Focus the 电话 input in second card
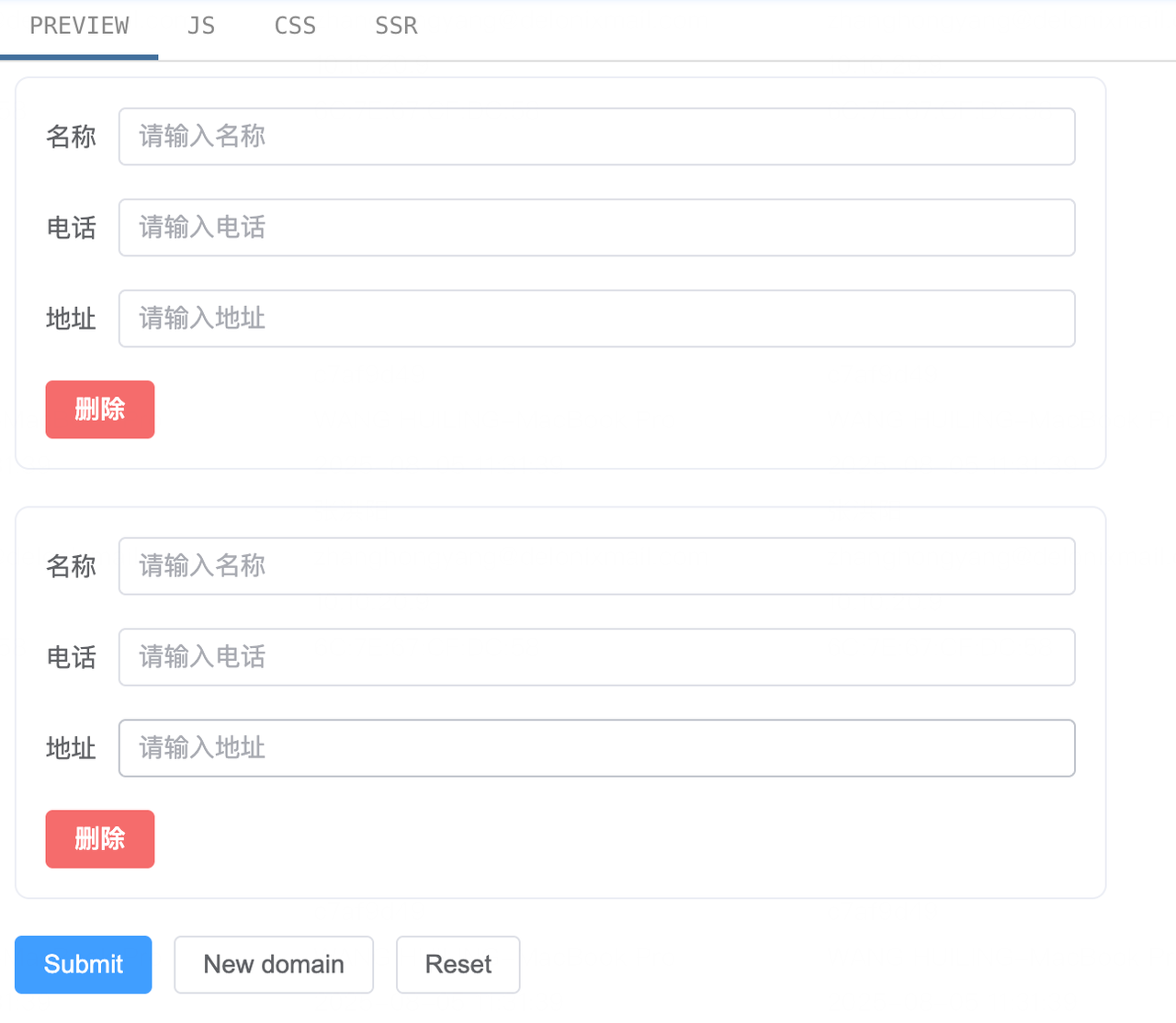 597,657
